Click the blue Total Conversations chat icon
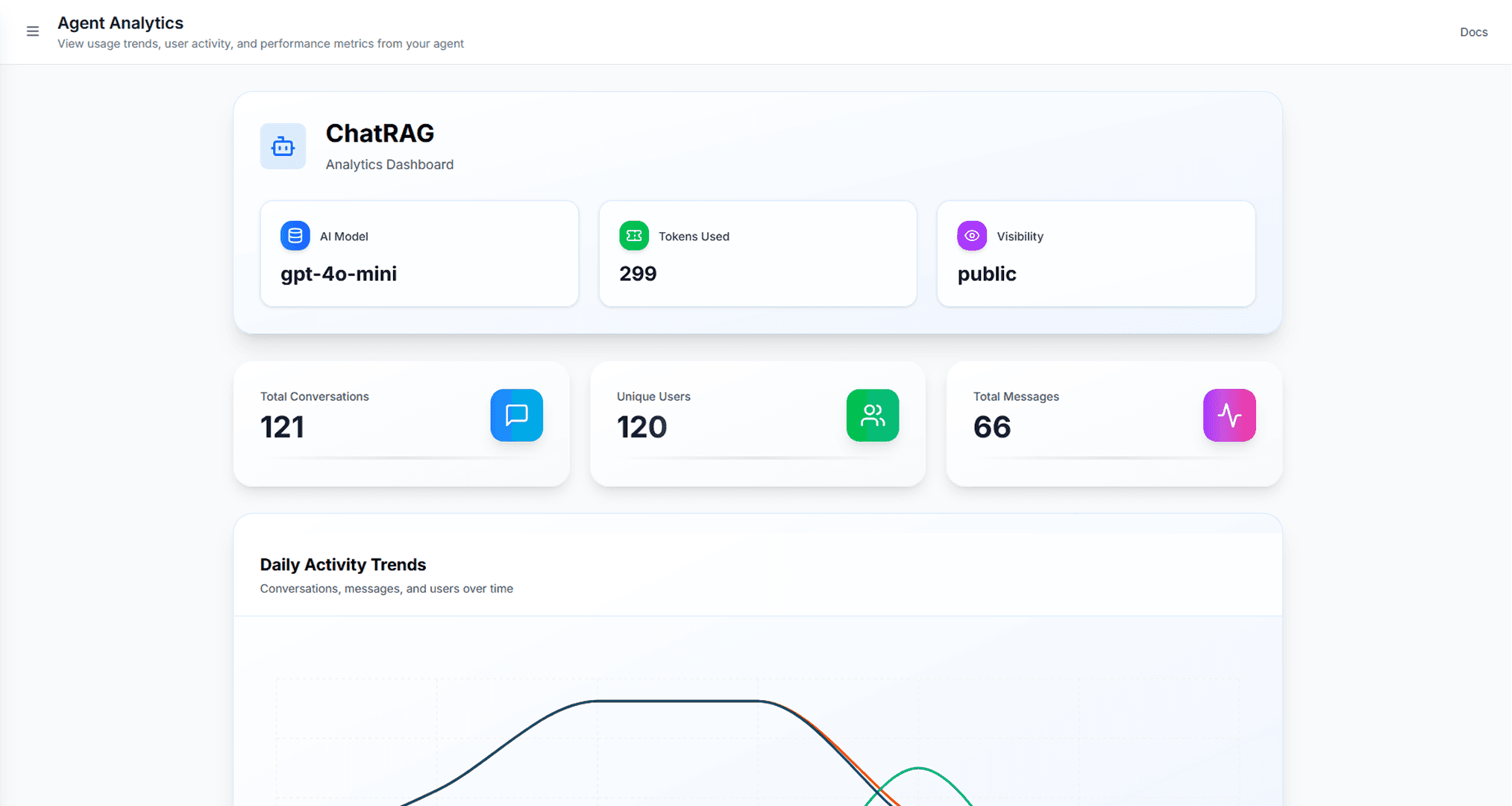Screen dimensions: 1512x806 coord(516,415)
